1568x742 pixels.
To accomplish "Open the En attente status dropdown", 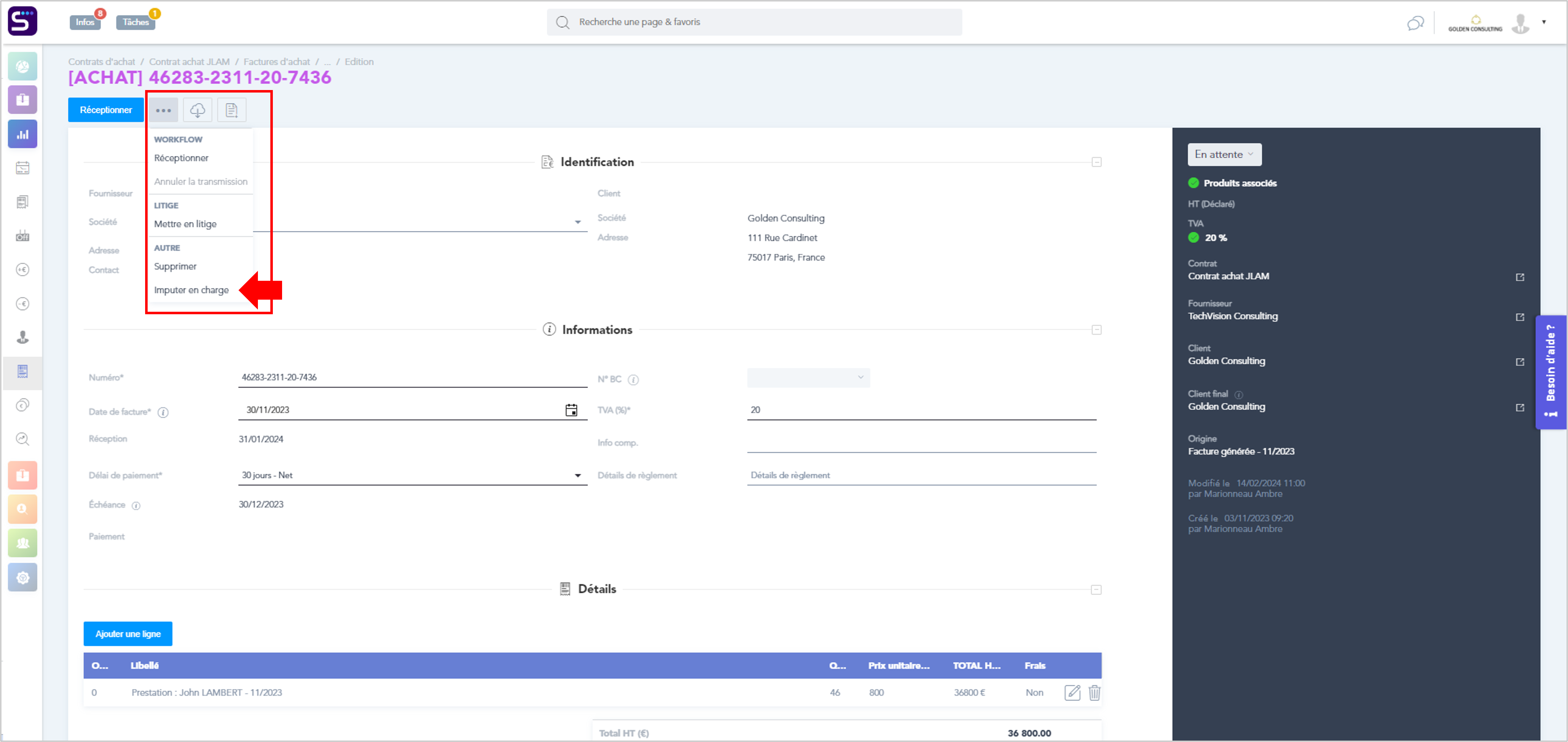I will [1224, 155].
